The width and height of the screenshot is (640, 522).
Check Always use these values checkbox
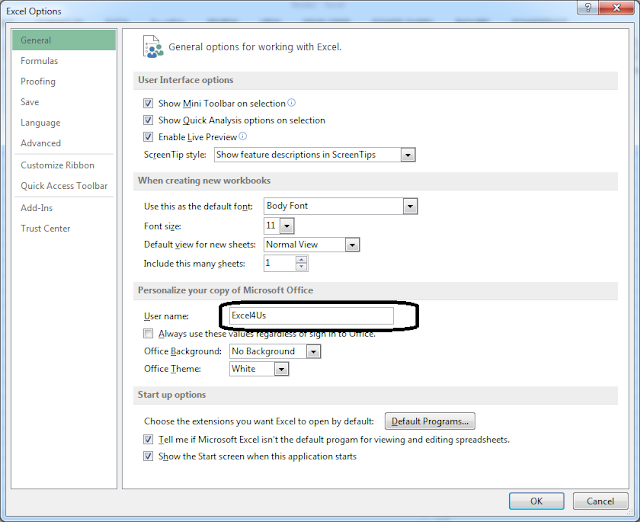coord(148,334)
